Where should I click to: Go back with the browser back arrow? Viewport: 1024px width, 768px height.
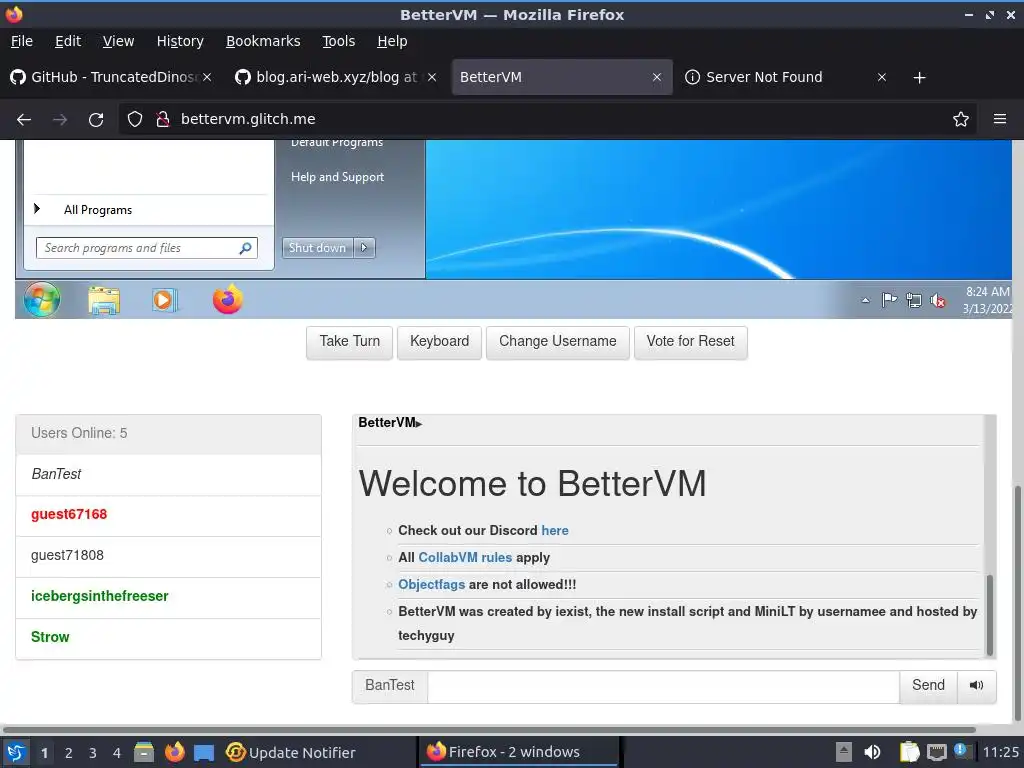tap(24, 120)
